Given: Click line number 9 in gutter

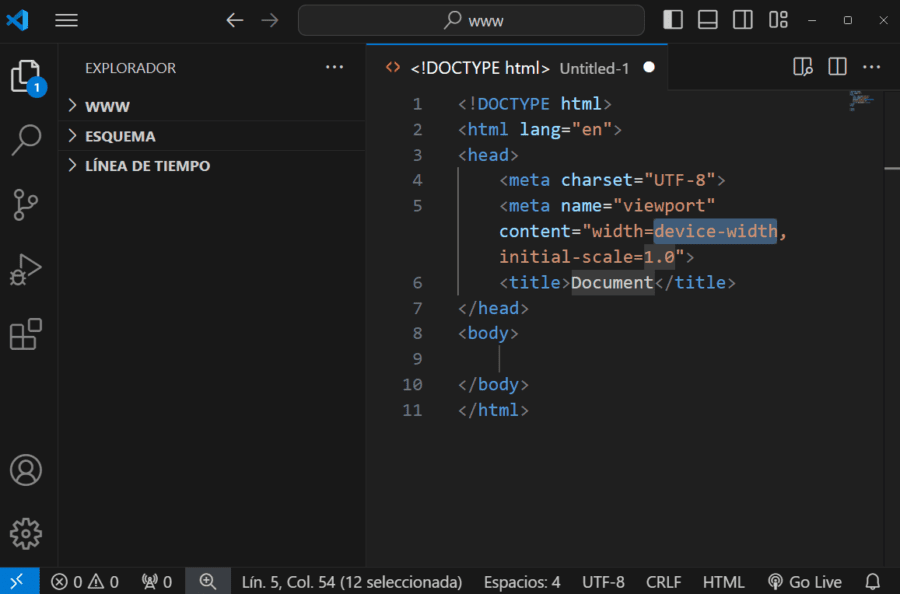Looking at the screenshot, I should [417, 359].
